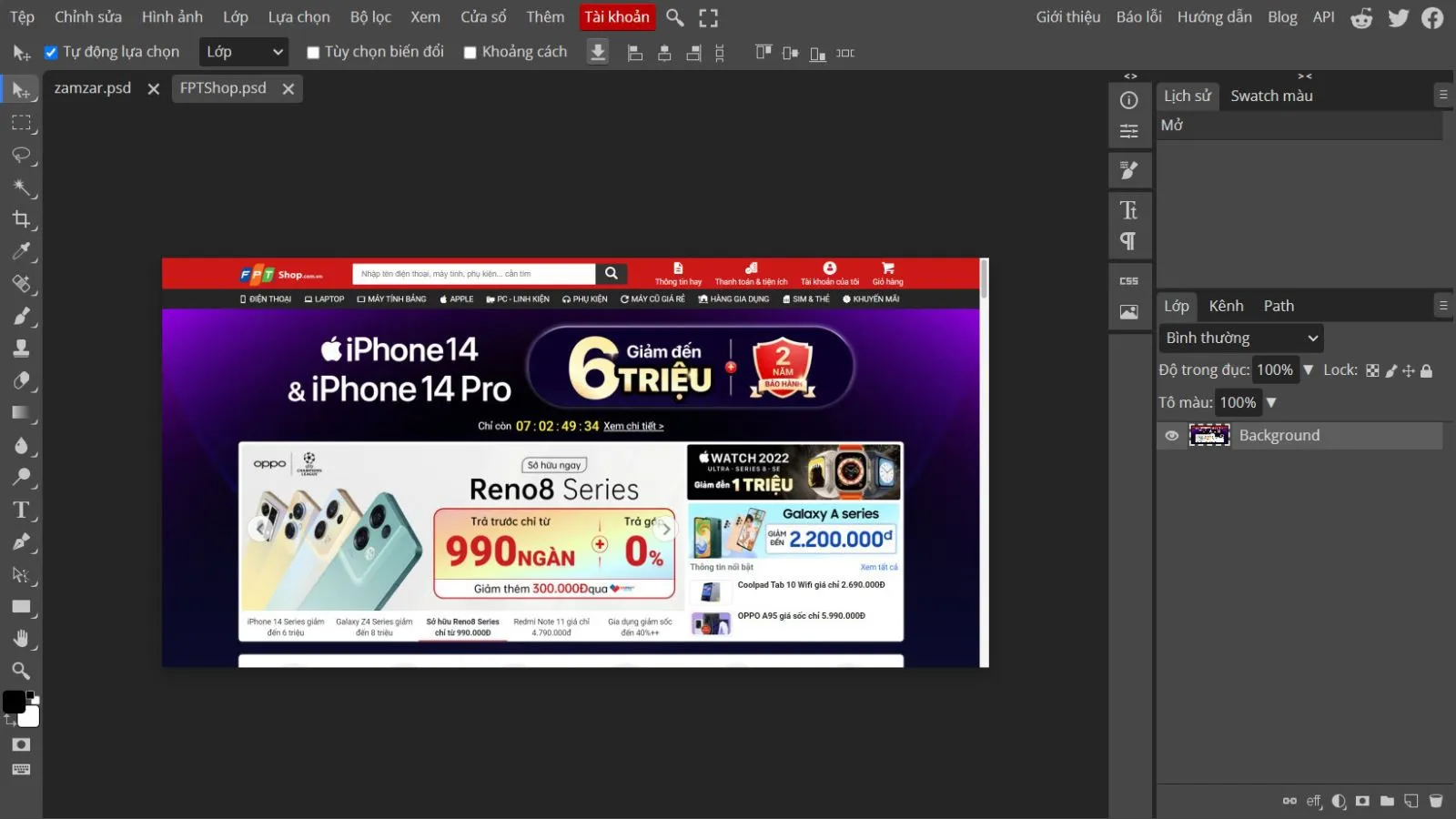1456x819 pixels.
Task: Switch to the 'Swatch màu' tab
Action: (1271, 96)
